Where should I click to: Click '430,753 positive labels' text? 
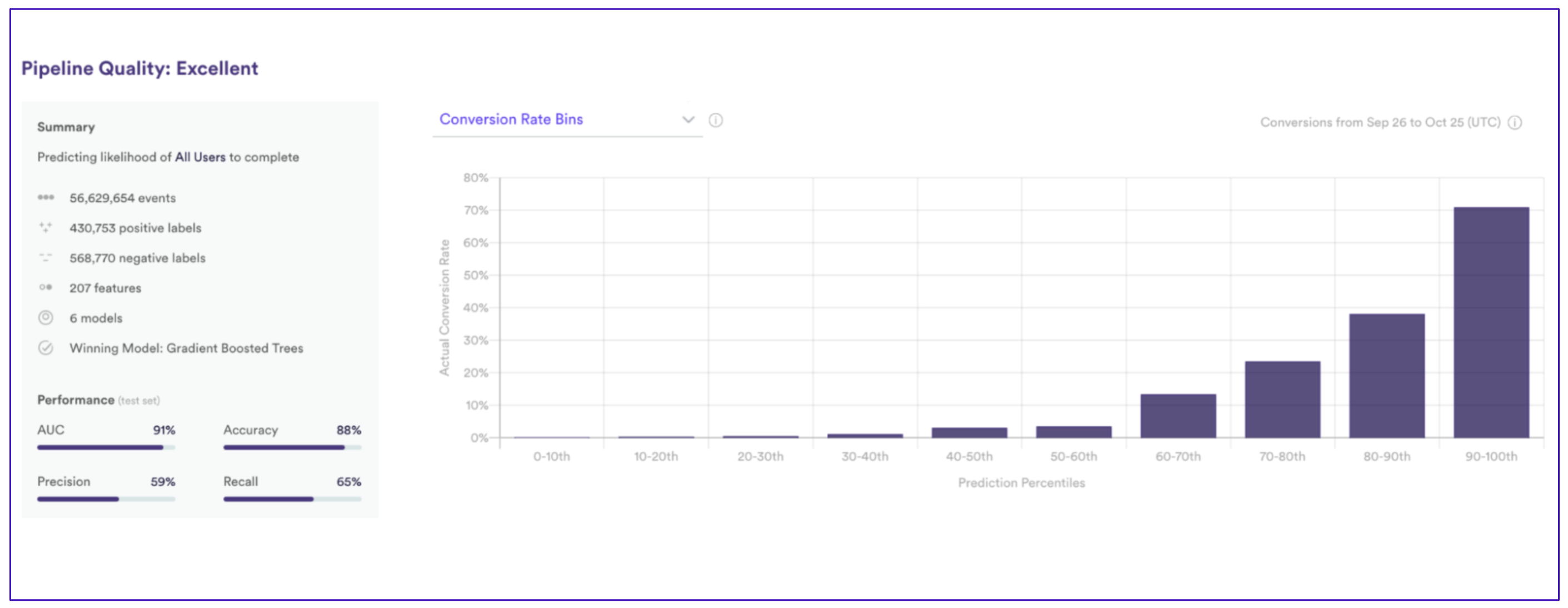tap(135, 228)
